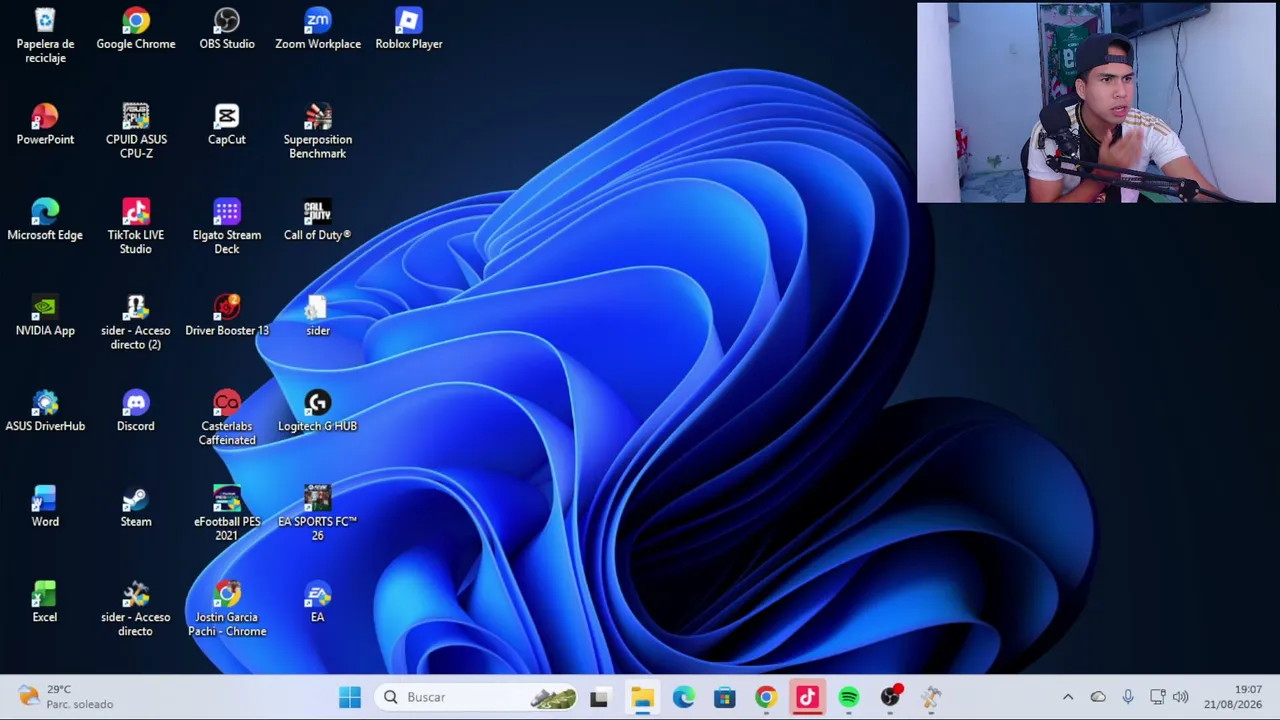Select the Superposition Benchmark icon
Viewport: 1280px width, 720px height.
318,130
